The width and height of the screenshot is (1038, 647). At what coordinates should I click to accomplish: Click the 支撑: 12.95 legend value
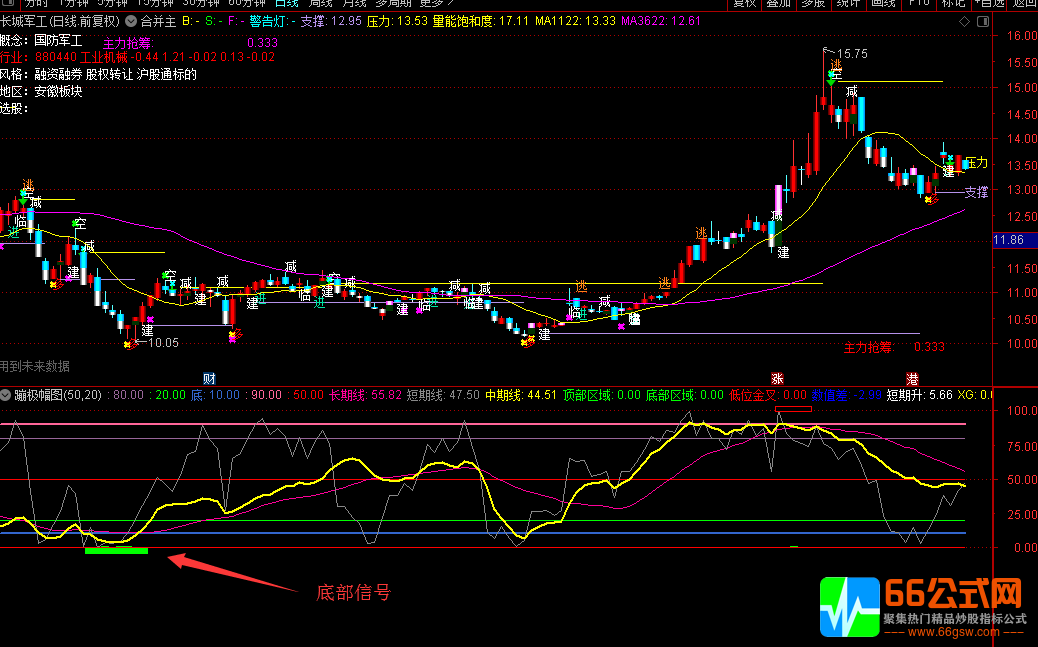[x=331, y=21]
